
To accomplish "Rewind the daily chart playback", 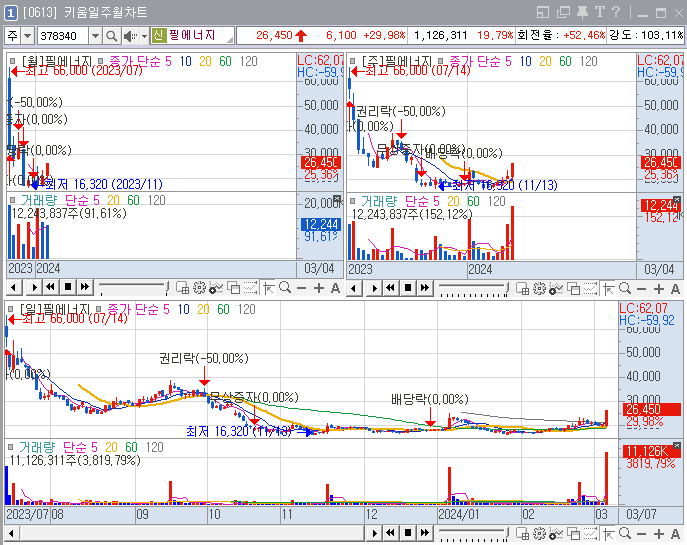I will click(x=390, y=533).
